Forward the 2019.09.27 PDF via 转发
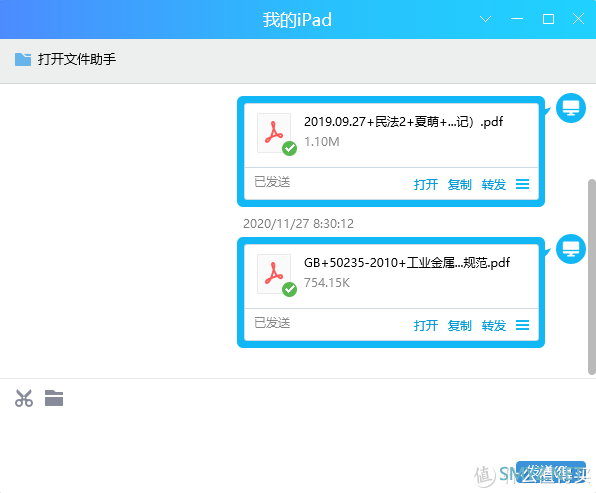This screenshot has width=596, height=493. 494,185
